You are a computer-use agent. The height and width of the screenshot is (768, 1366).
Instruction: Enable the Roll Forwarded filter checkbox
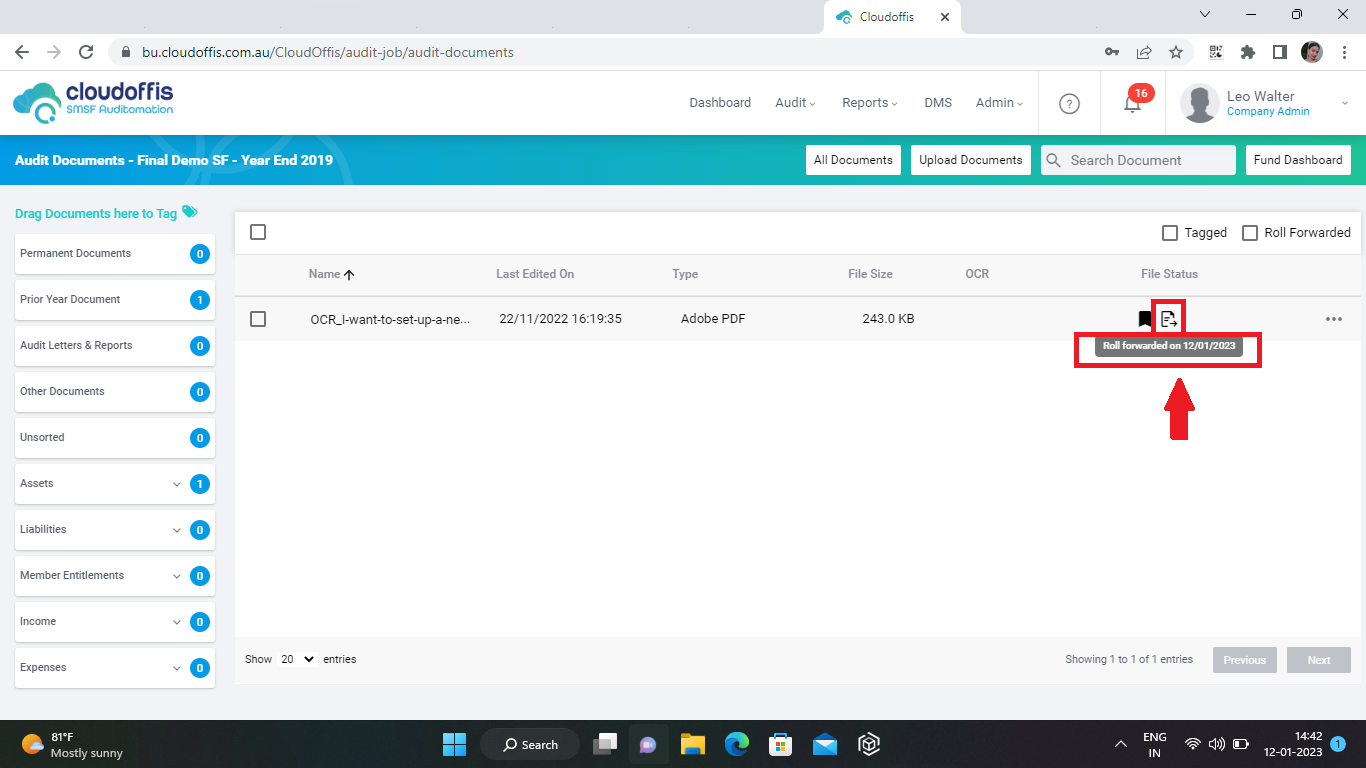[1249, 233]
